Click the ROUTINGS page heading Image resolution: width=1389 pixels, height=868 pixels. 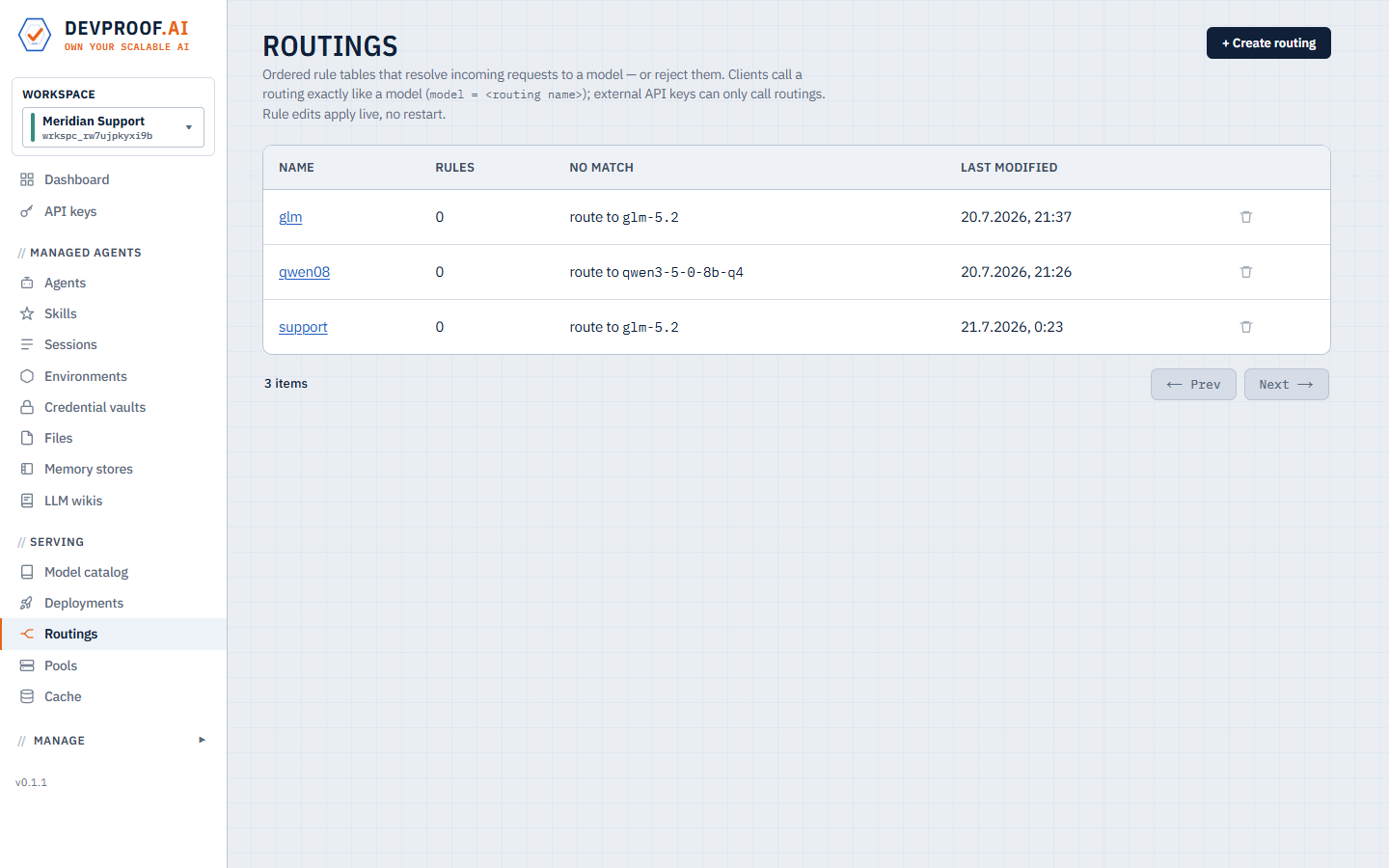330,46
